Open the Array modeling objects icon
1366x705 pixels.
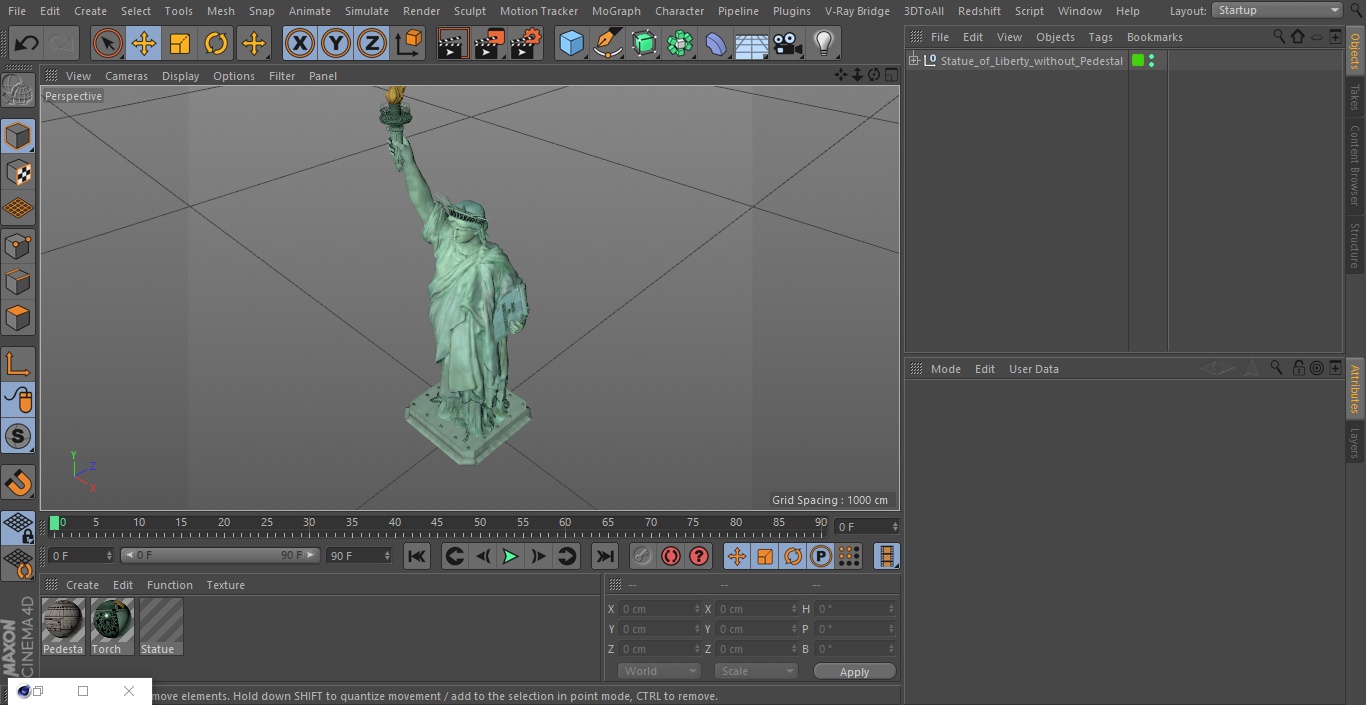coord(680,43)
